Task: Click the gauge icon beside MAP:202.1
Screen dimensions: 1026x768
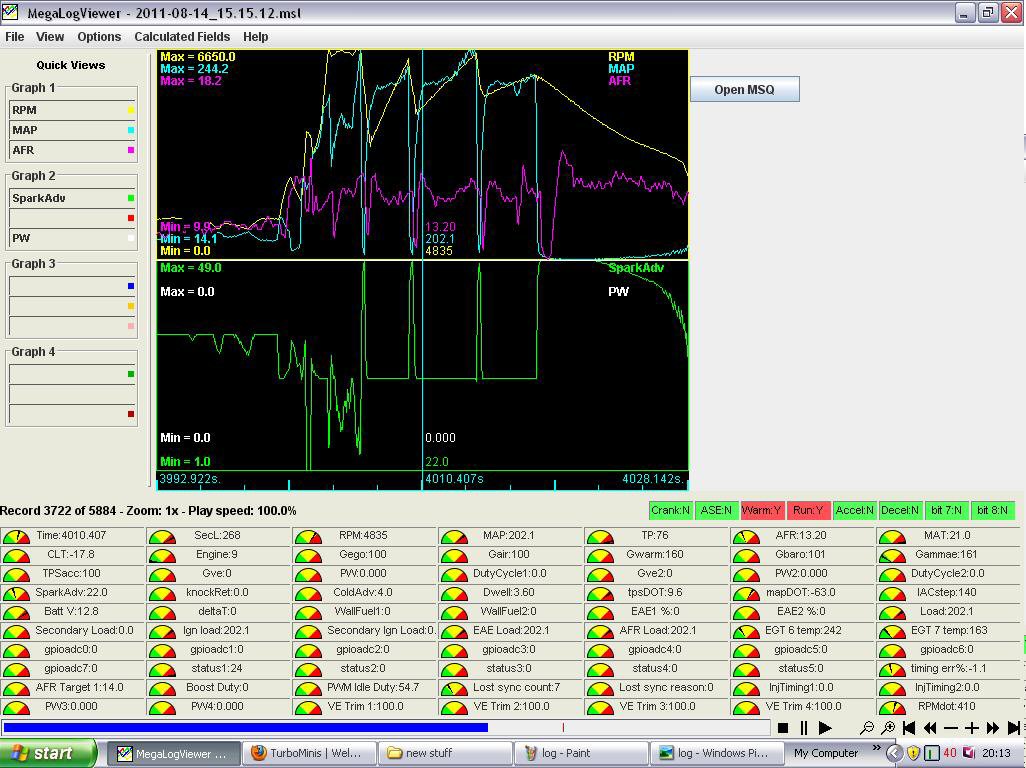Action: pos(454,537)
